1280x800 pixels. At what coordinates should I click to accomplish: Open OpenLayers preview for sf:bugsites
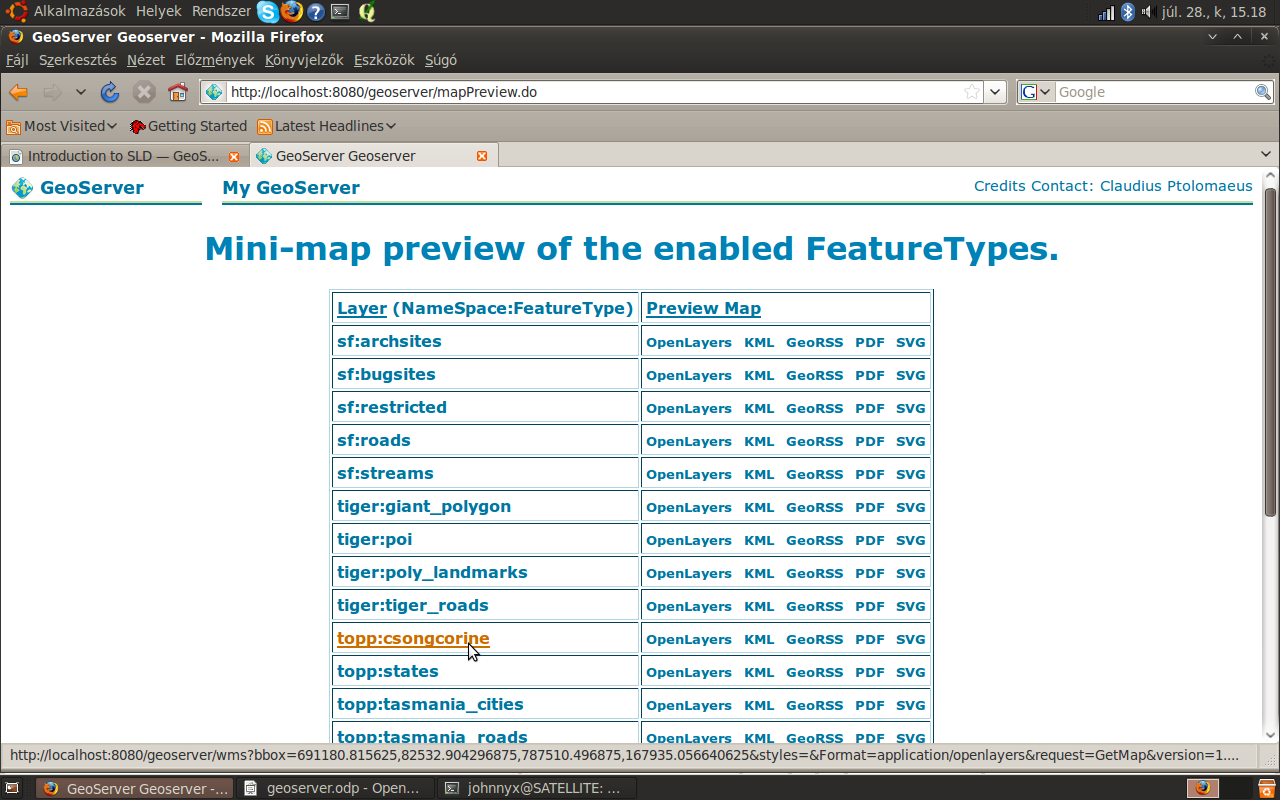[x=689, y=375]
